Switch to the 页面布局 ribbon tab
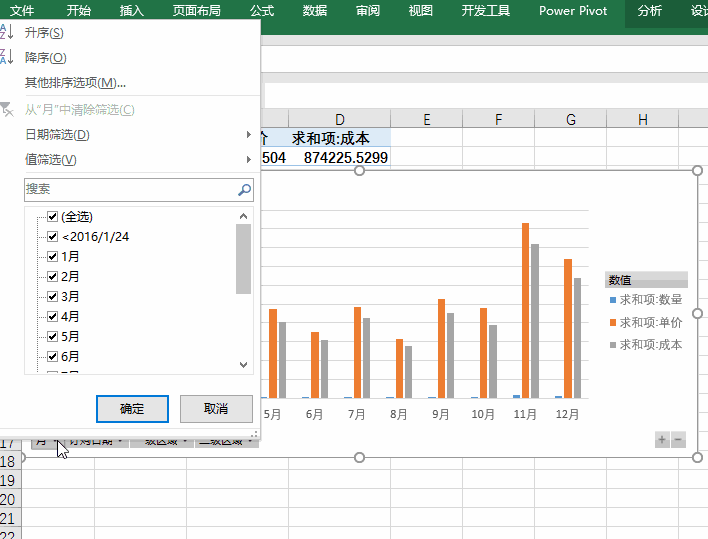The width and height of the screenshot is (708, 539). click(x=196, y=11)
